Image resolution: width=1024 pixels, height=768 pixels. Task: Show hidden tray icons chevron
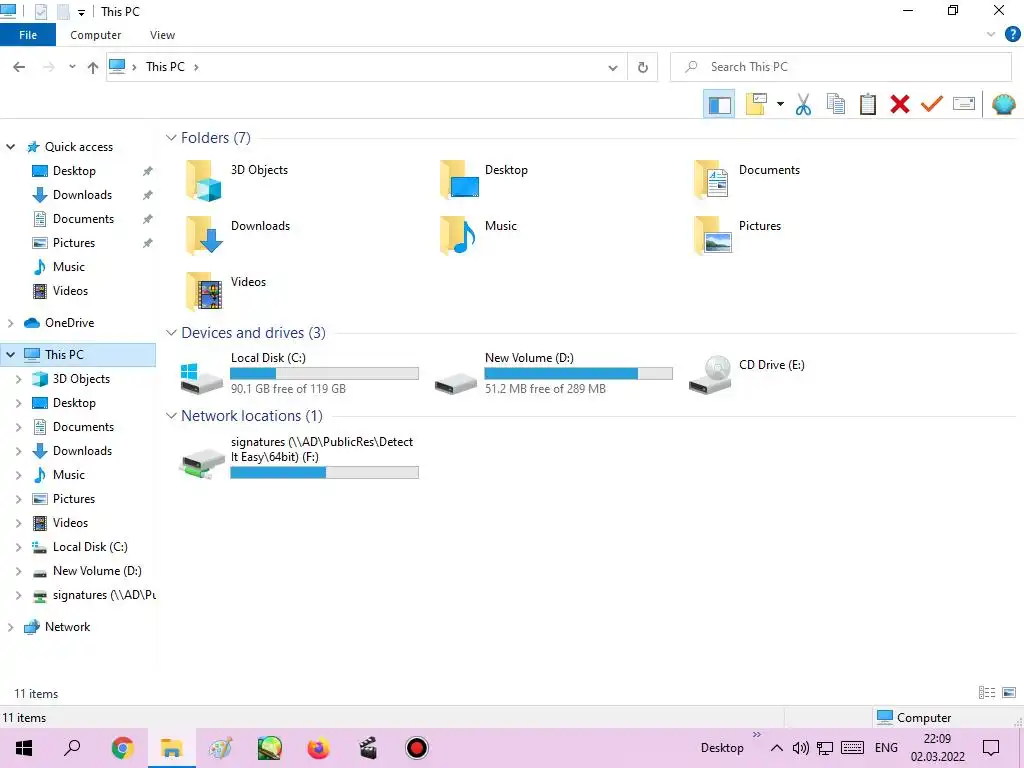click(776, 748)
